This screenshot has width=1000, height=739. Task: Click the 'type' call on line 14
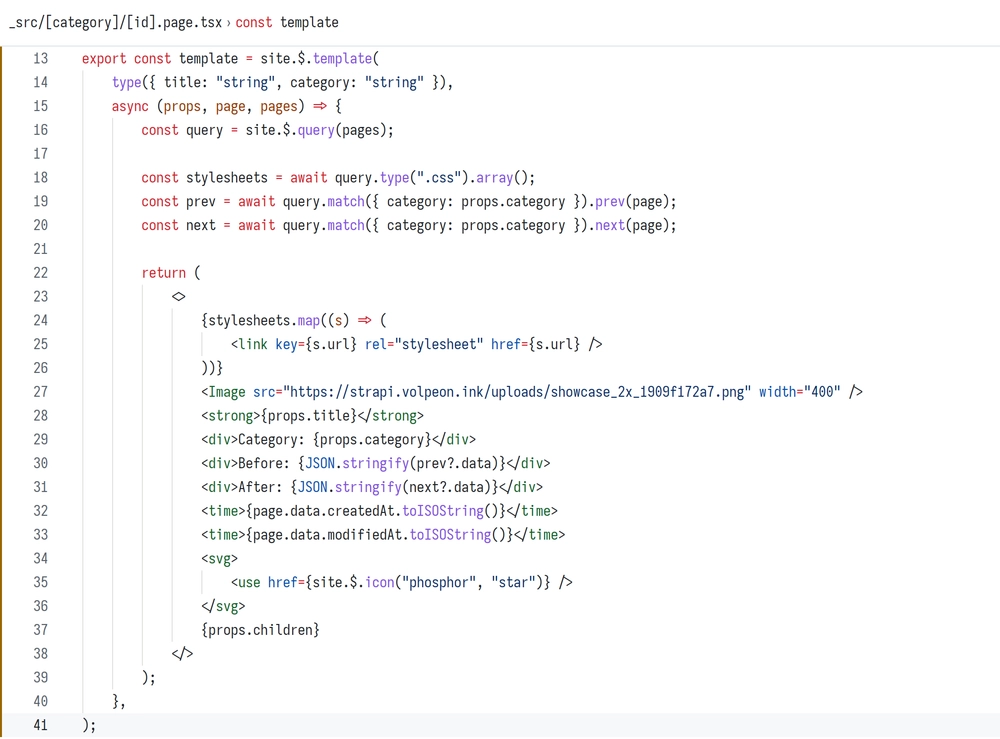click(126, 82)
